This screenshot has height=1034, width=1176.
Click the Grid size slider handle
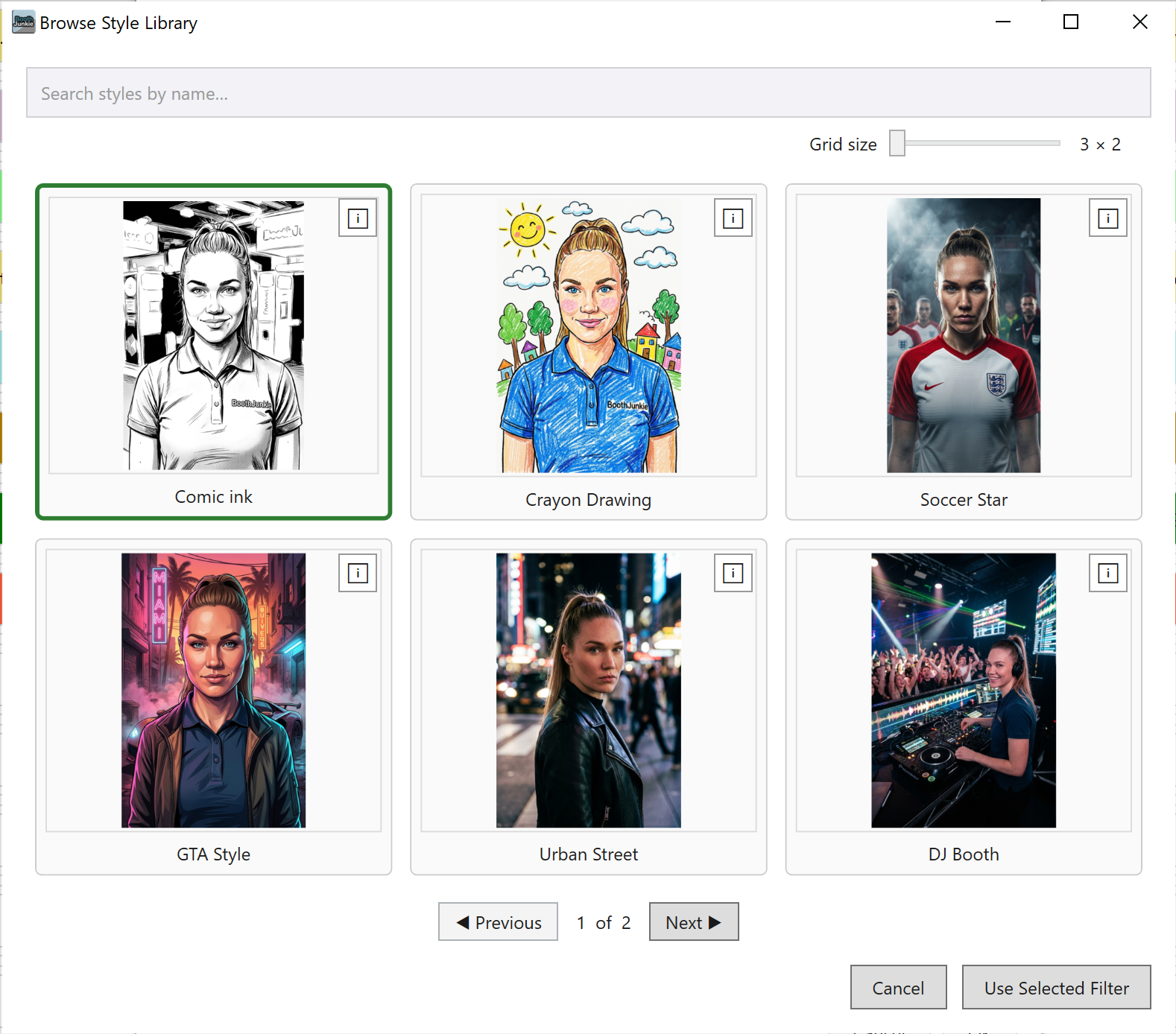897,143
